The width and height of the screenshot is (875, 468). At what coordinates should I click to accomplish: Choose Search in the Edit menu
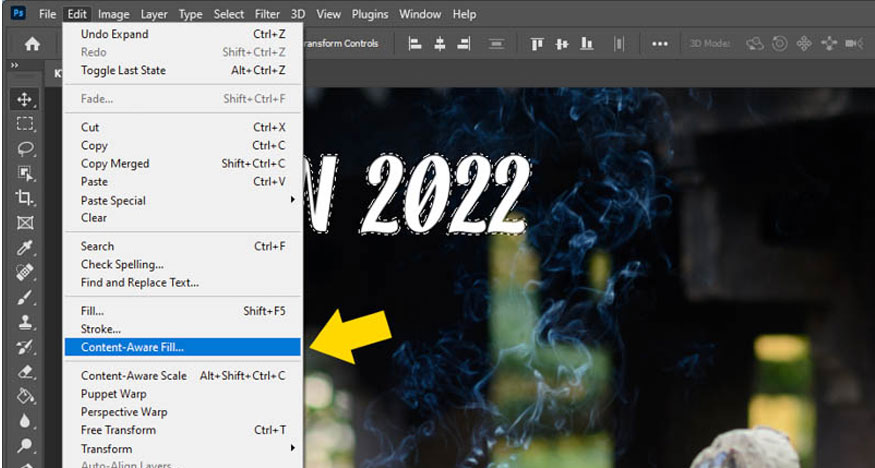[x=182, y=246]
